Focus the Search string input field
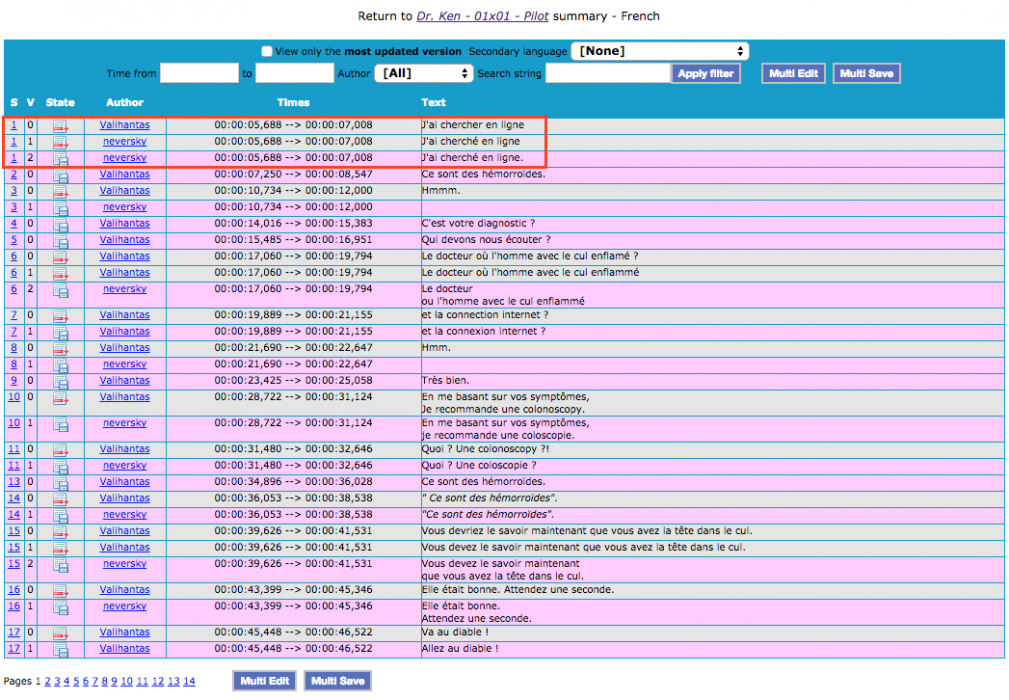Screen dimensions: 1009x700 coord(608,73)
